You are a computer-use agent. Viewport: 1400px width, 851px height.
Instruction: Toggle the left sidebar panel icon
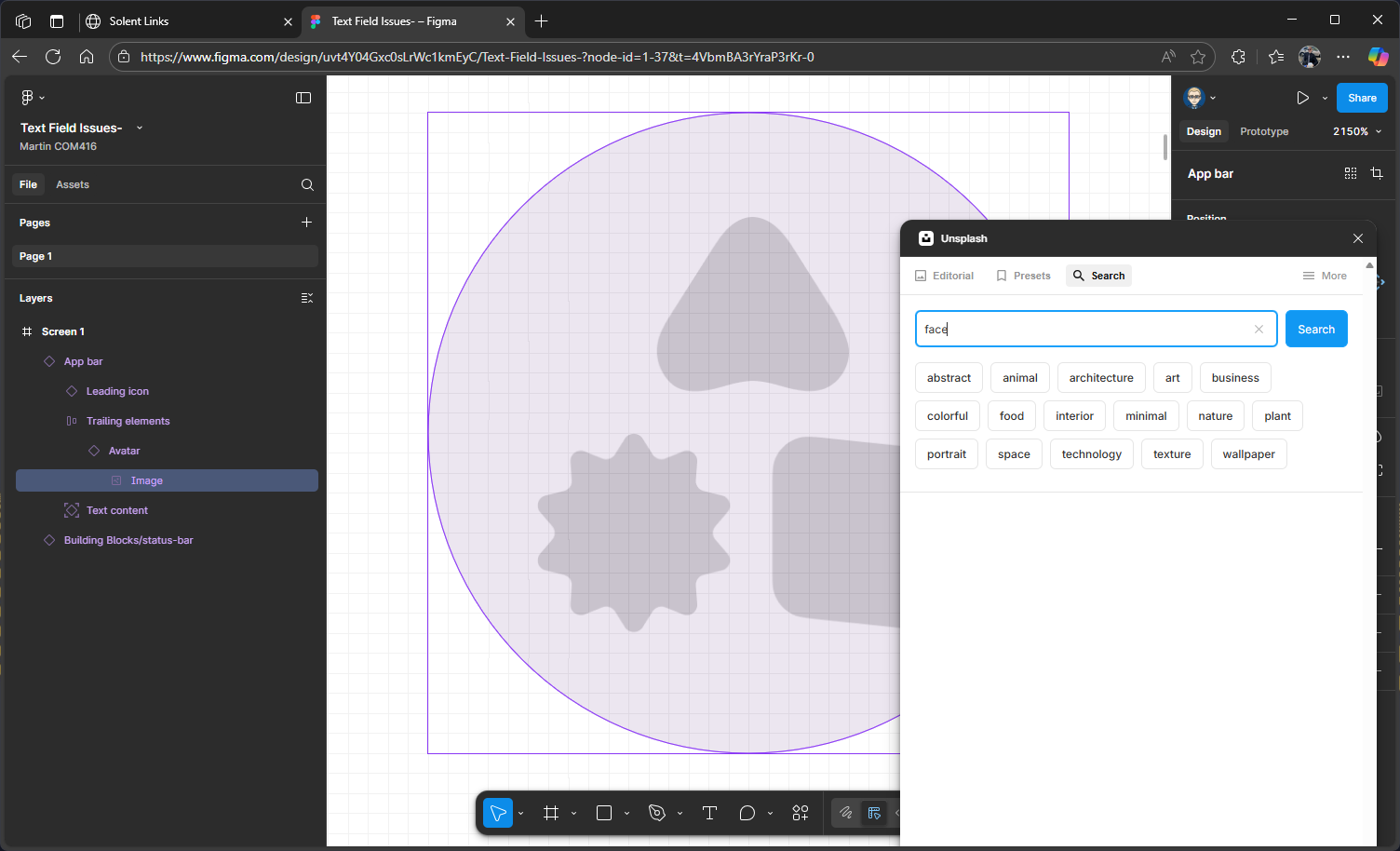303,98
